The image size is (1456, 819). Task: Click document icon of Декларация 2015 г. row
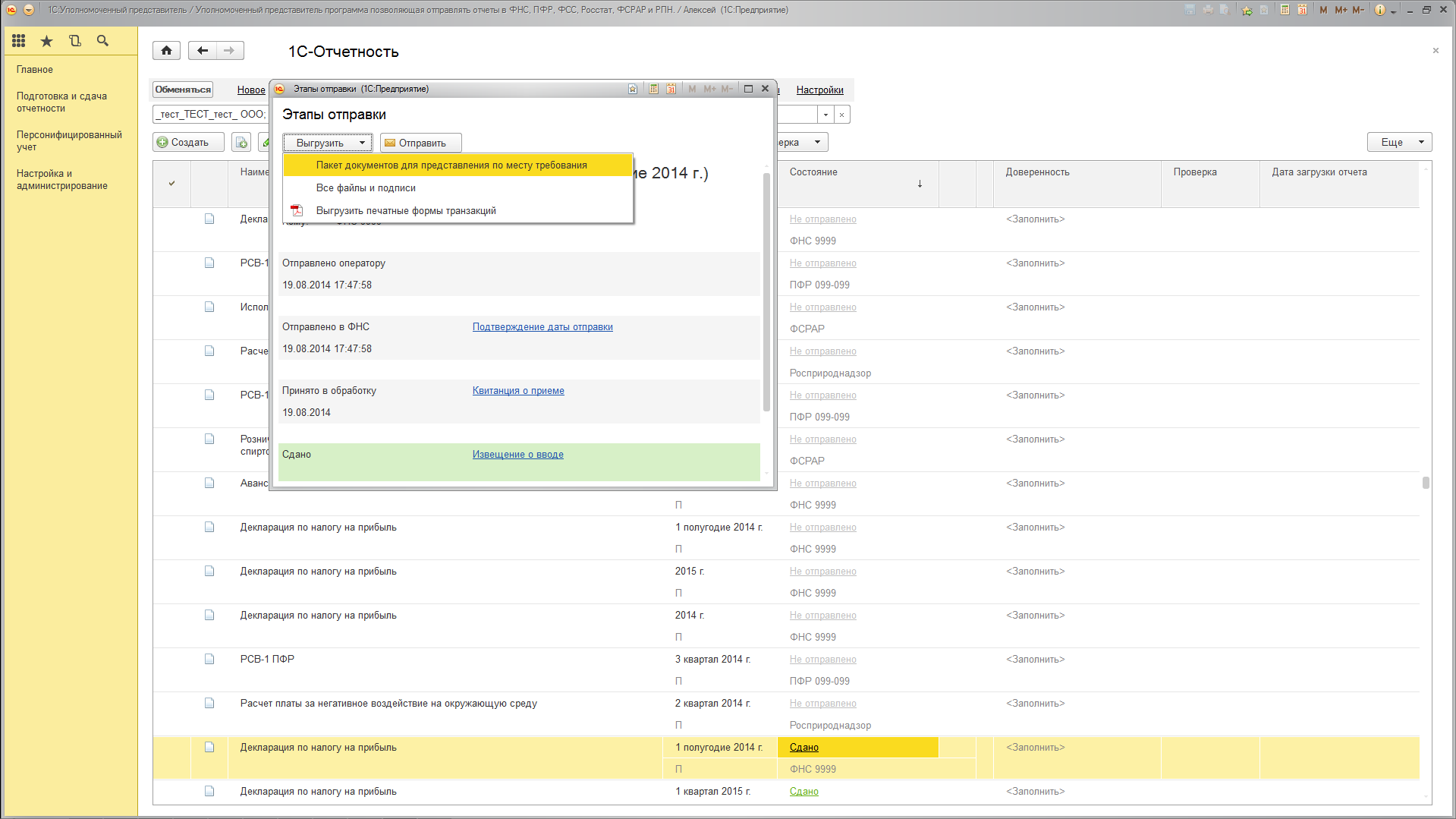point(209,571)
